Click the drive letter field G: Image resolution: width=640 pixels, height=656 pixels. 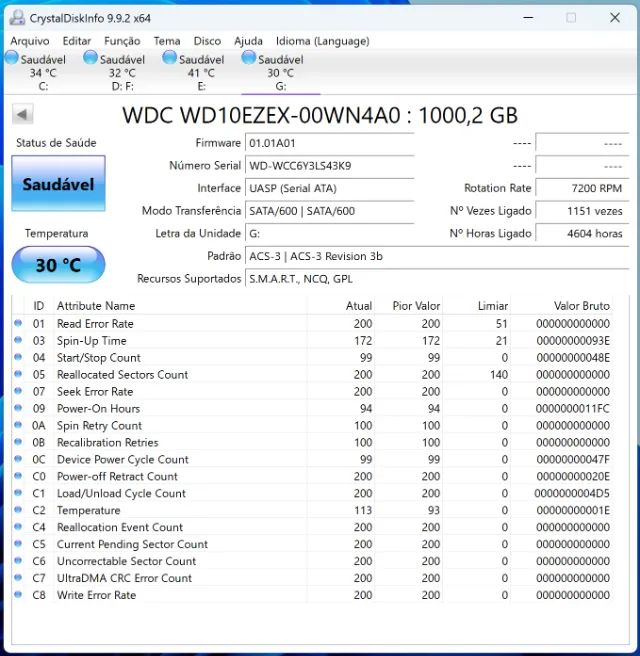(330, 233)
